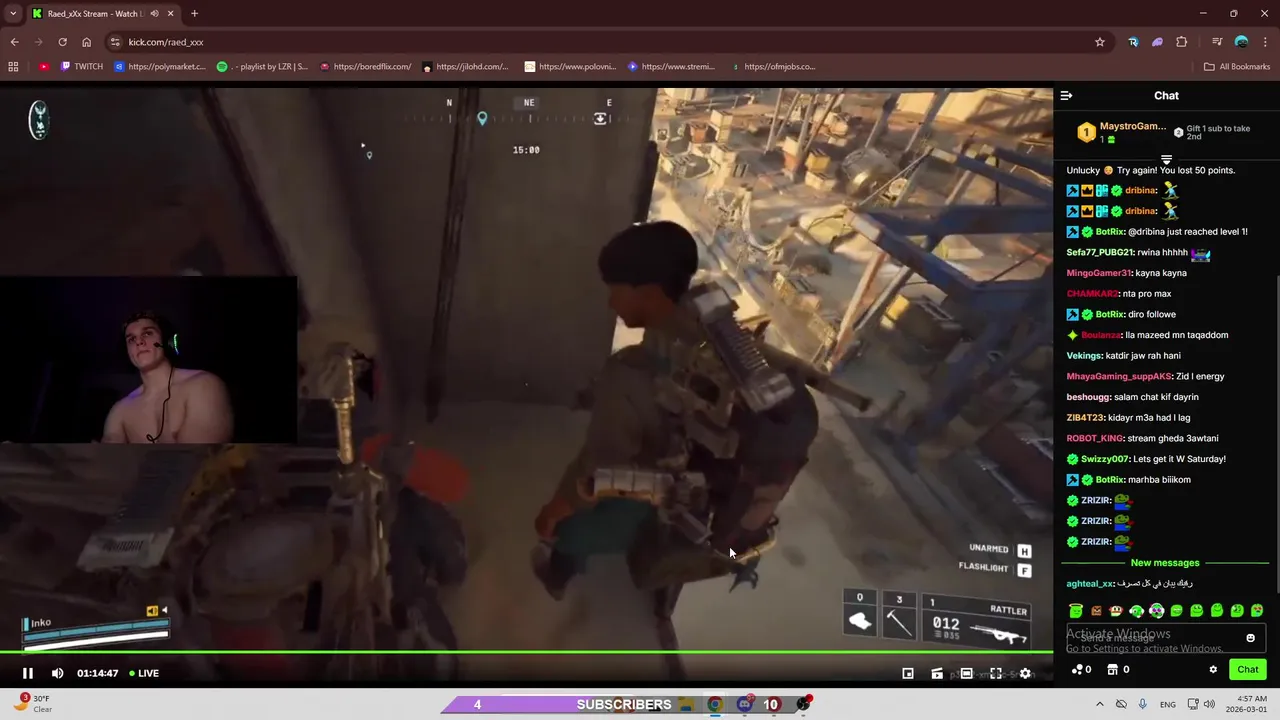Open the Extensions puzzle icon

tap(1182, 42)
